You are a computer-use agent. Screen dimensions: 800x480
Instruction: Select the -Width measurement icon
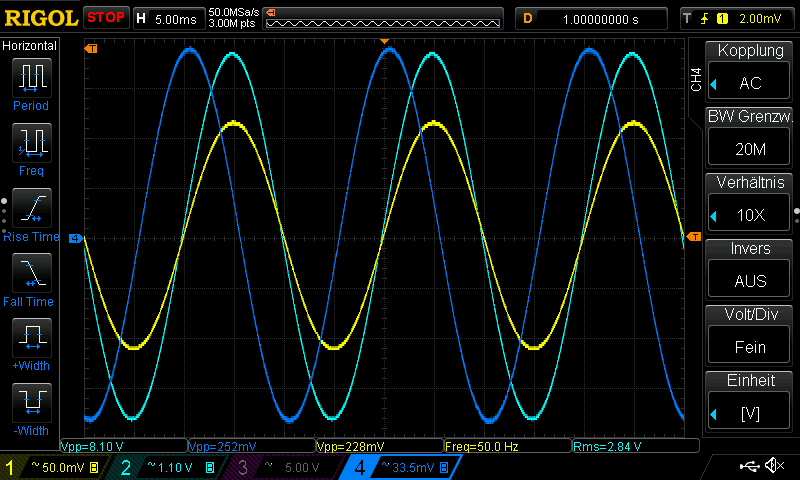click(x=32, y=402)
